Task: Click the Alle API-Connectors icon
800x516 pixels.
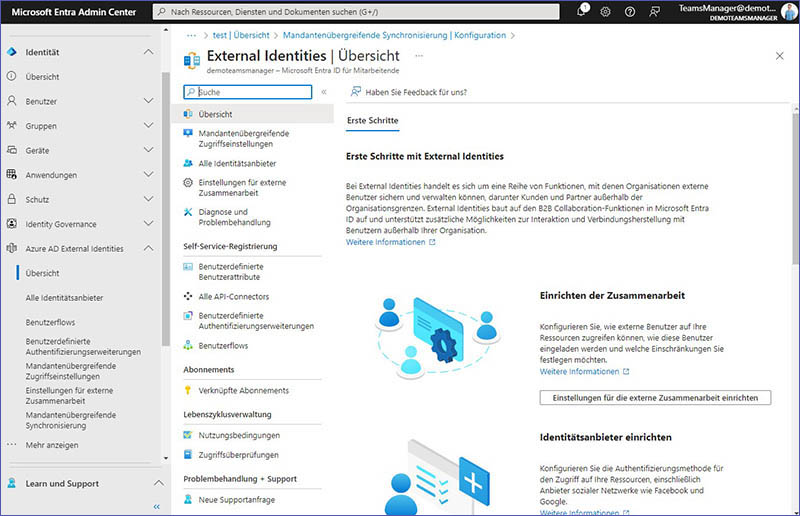Action: (x=188, y=296)
